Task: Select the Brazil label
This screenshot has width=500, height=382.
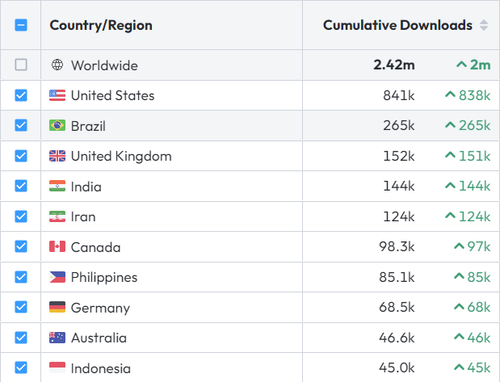Action: click(x=88, y=126)
